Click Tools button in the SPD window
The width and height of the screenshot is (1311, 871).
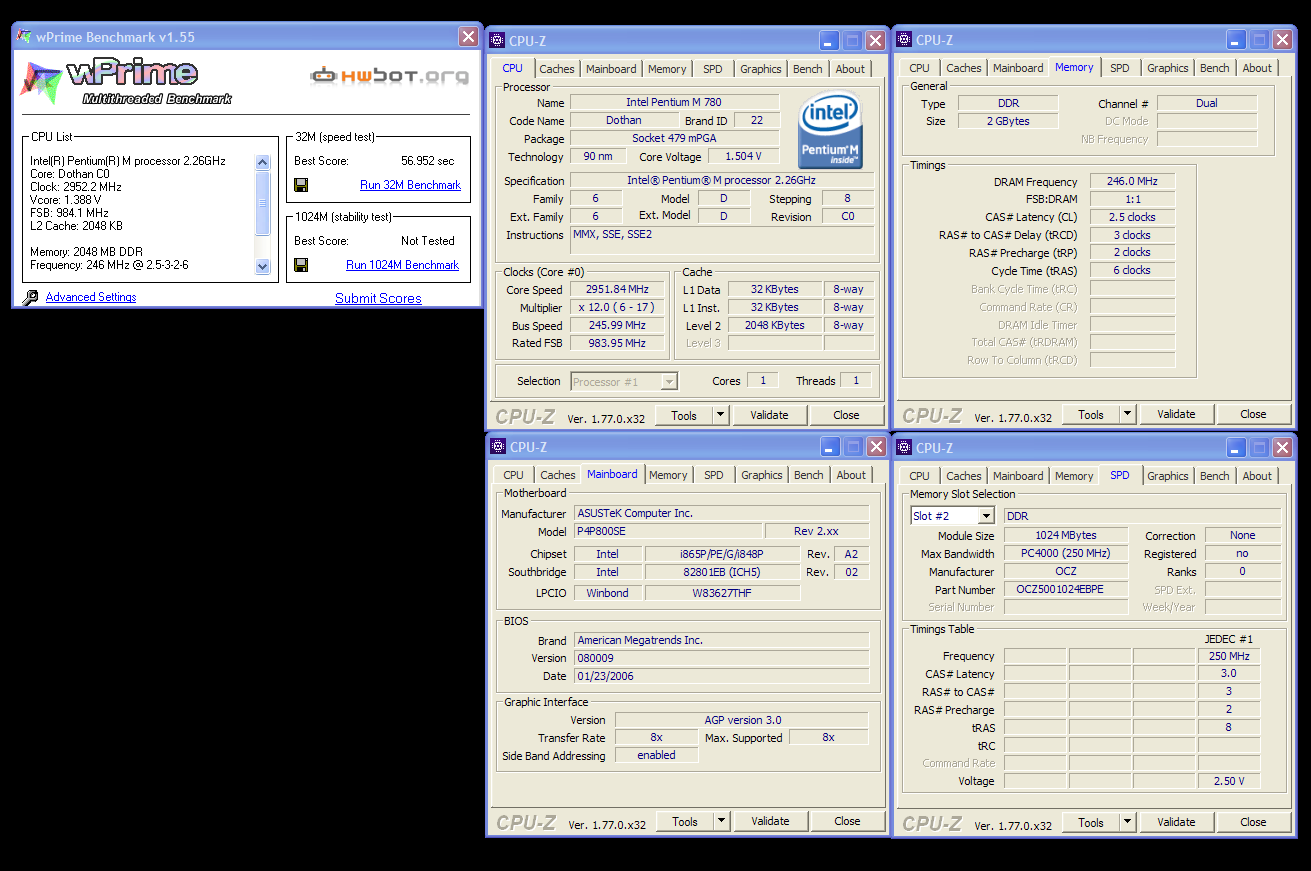point(1091,822)
